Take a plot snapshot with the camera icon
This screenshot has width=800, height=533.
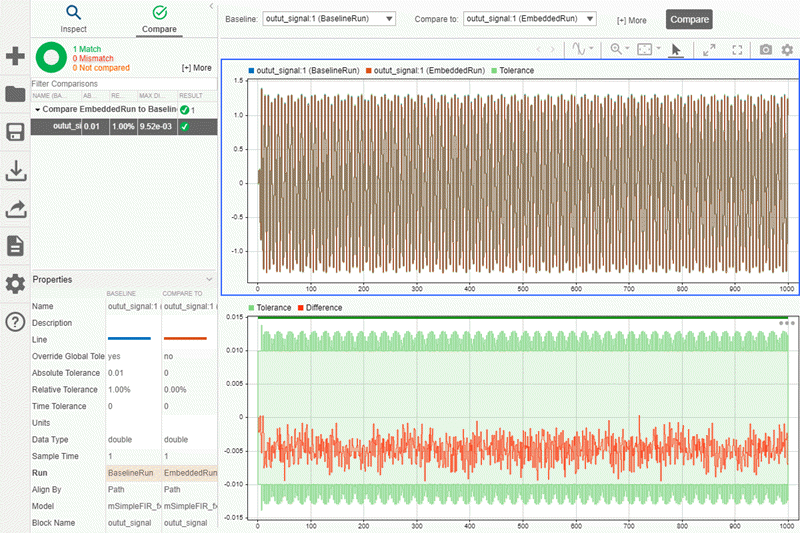(765, 49)
